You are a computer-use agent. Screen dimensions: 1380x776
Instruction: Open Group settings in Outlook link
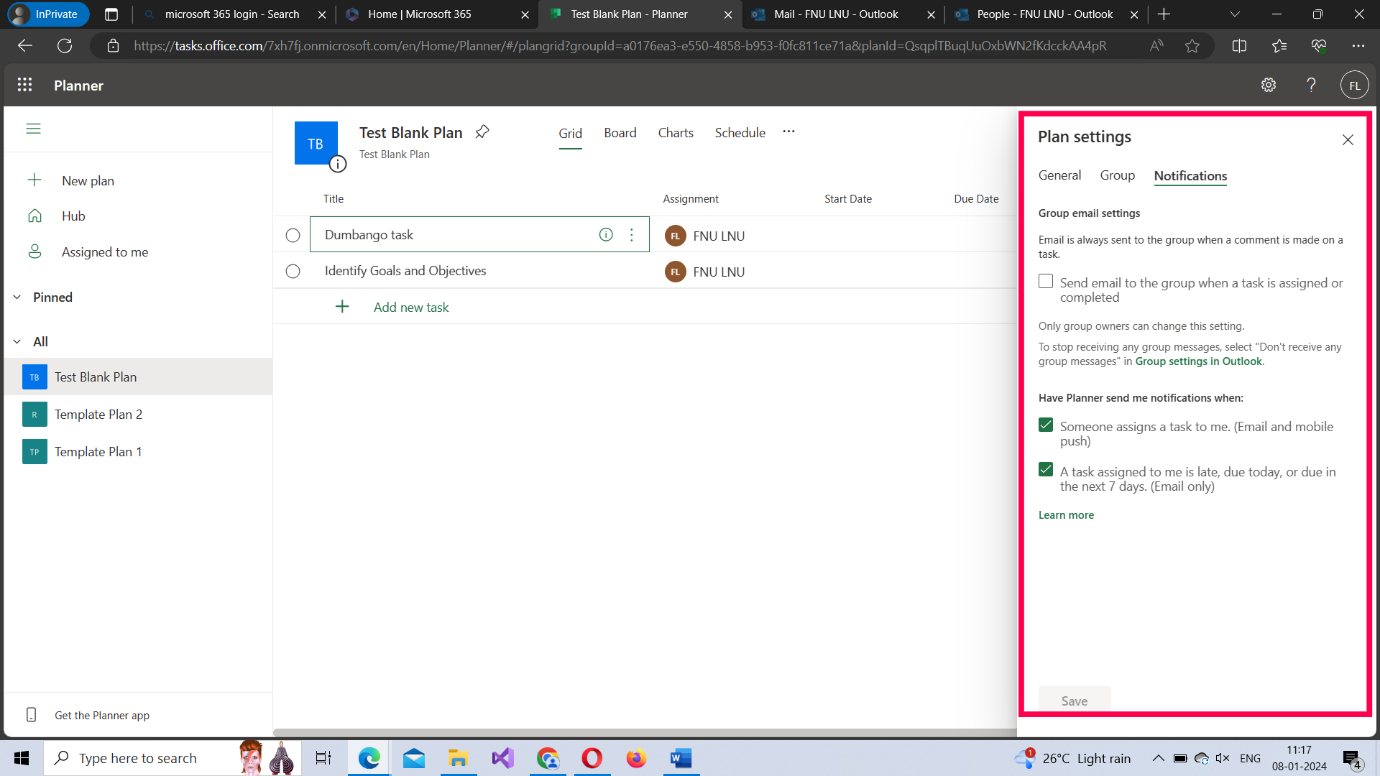click(x=1199, y=361)
